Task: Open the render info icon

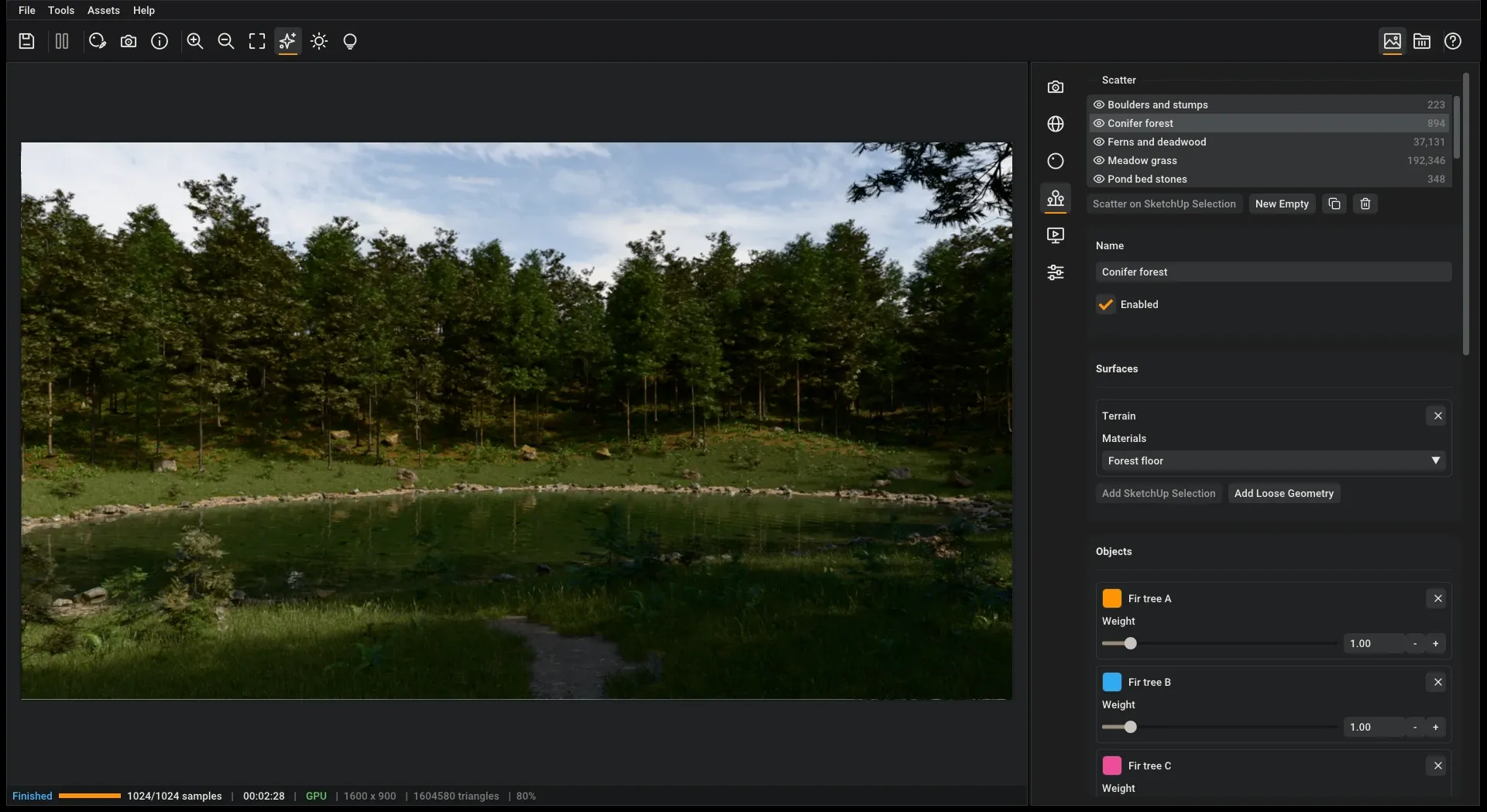Action: point(160,41)
